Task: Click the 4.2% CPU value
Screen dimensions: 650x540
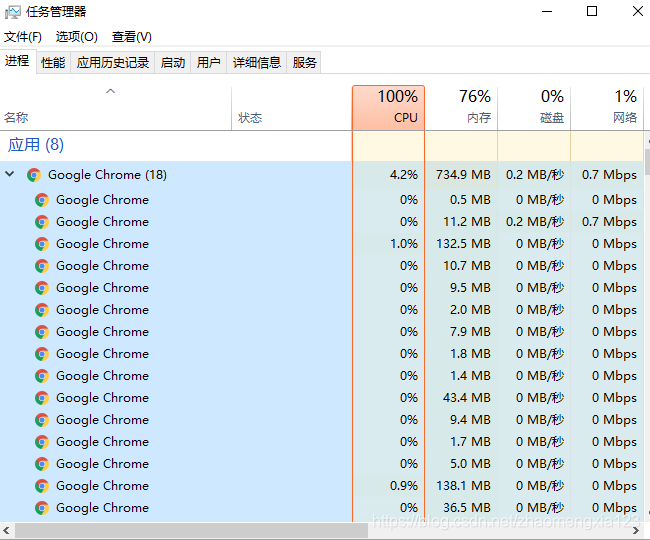Action: click(x=404, y=175)
